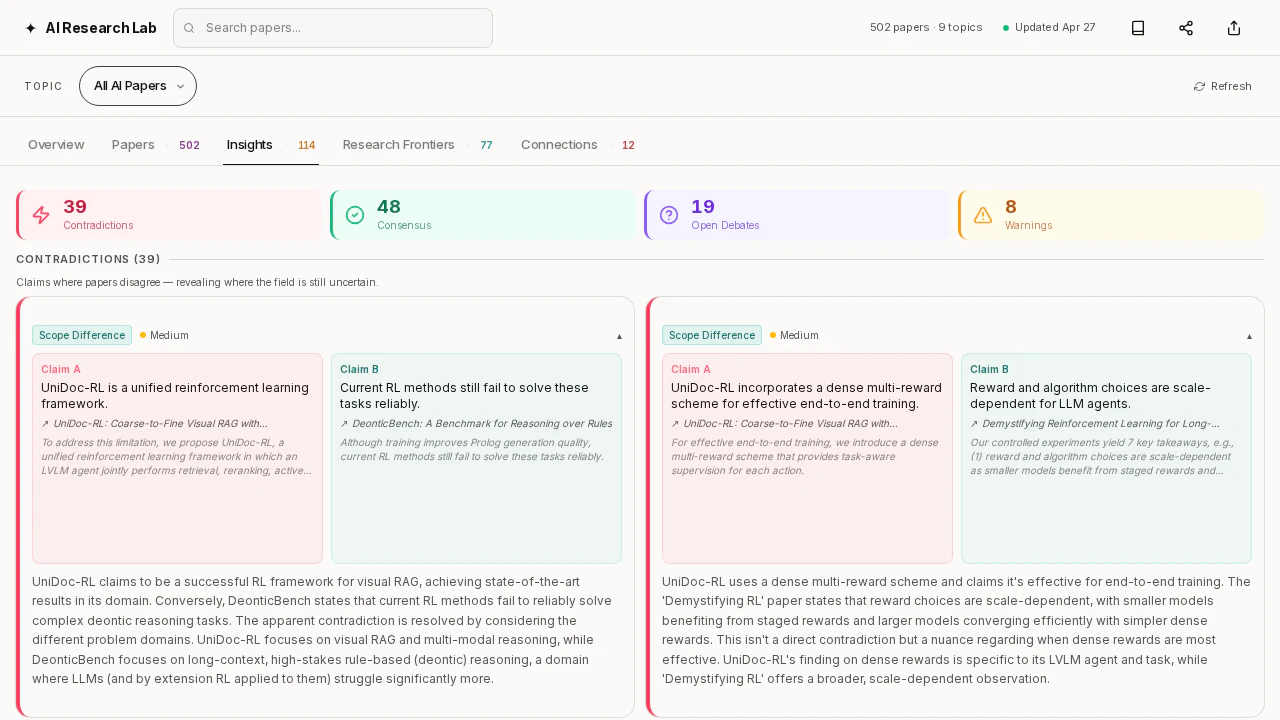1280x720 pixels.
Task: Click the 502 count beside Papers
Action: (189, 146)
